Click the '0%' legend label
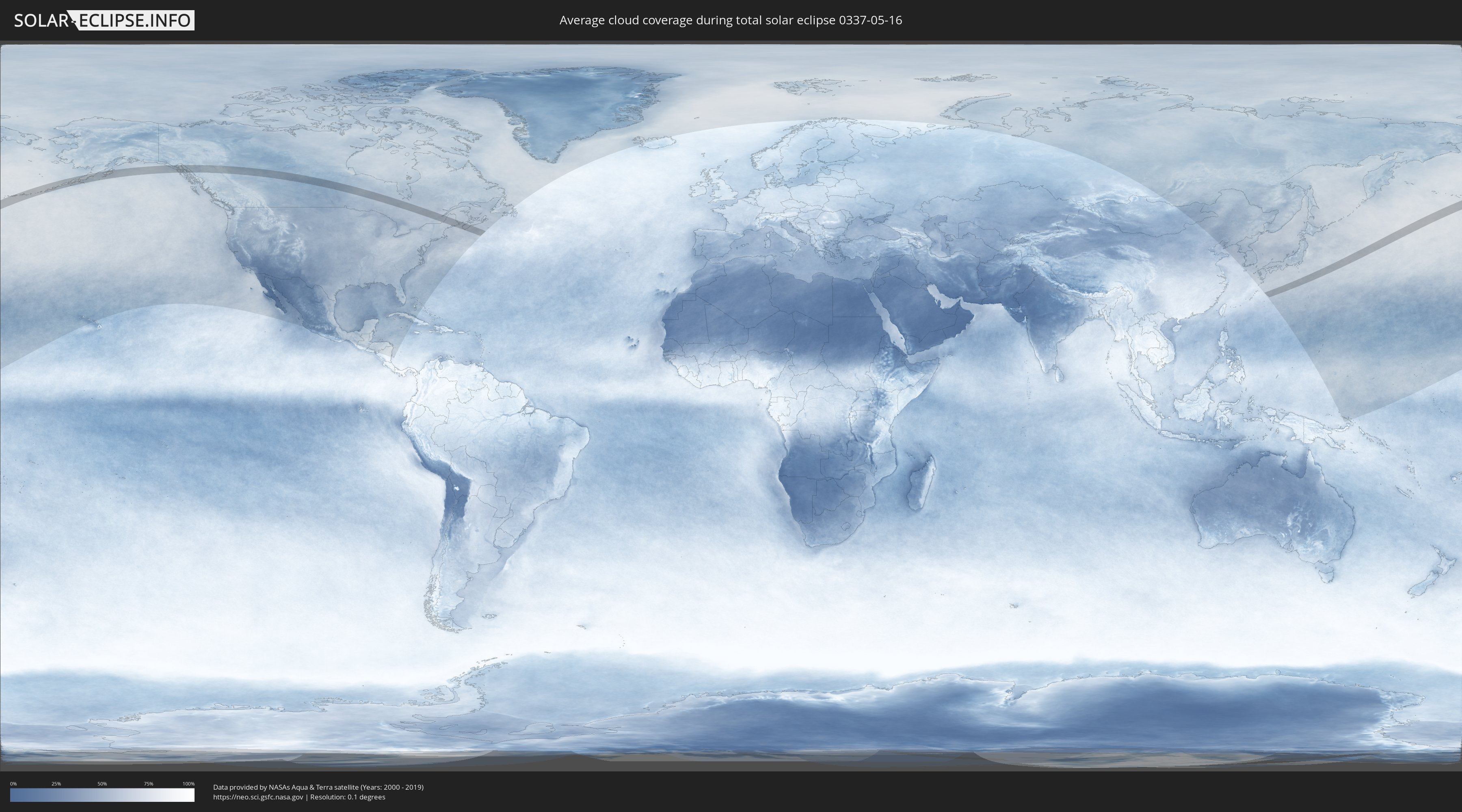 coord(13,784)
